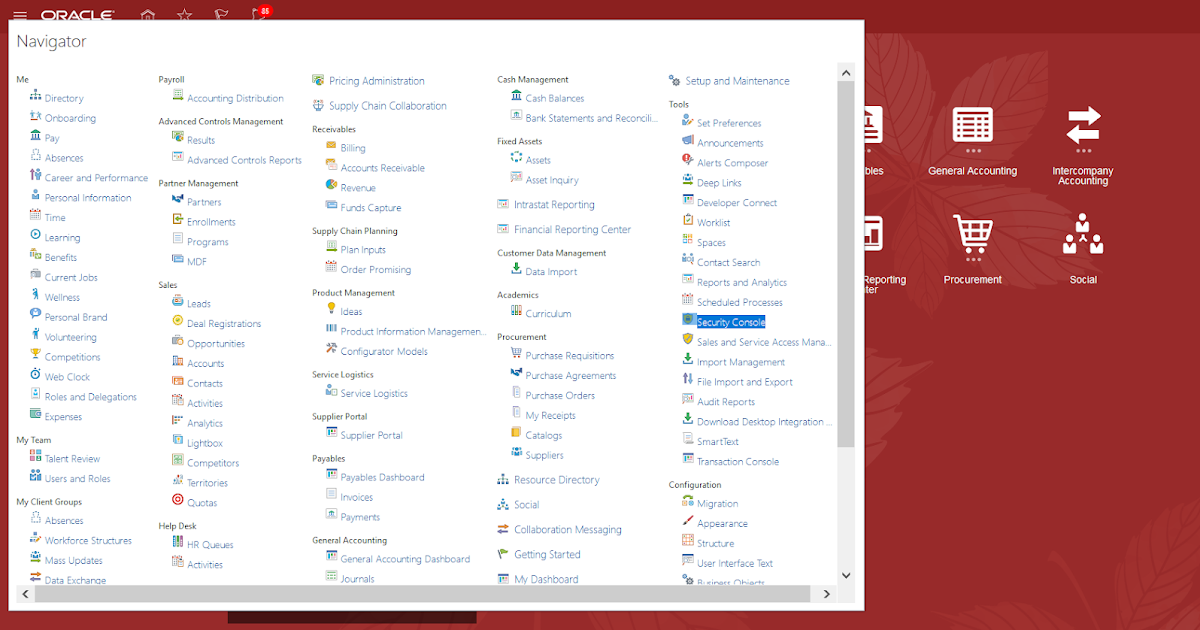Open the Payables Dashboard
1200x630 pixels.
click(x=385, y=476)
